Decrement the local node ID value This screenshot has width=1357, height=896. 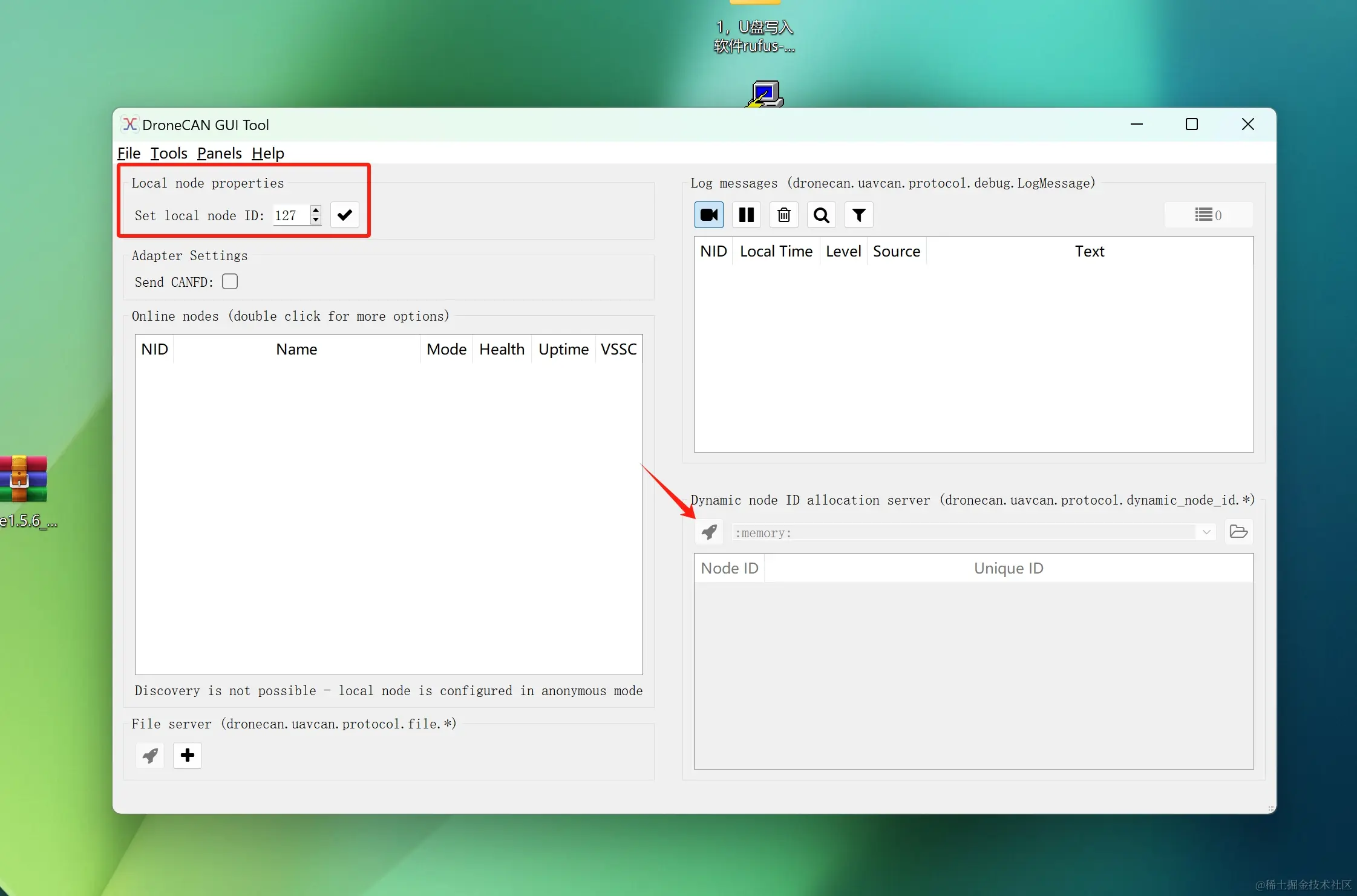point(315,220)
